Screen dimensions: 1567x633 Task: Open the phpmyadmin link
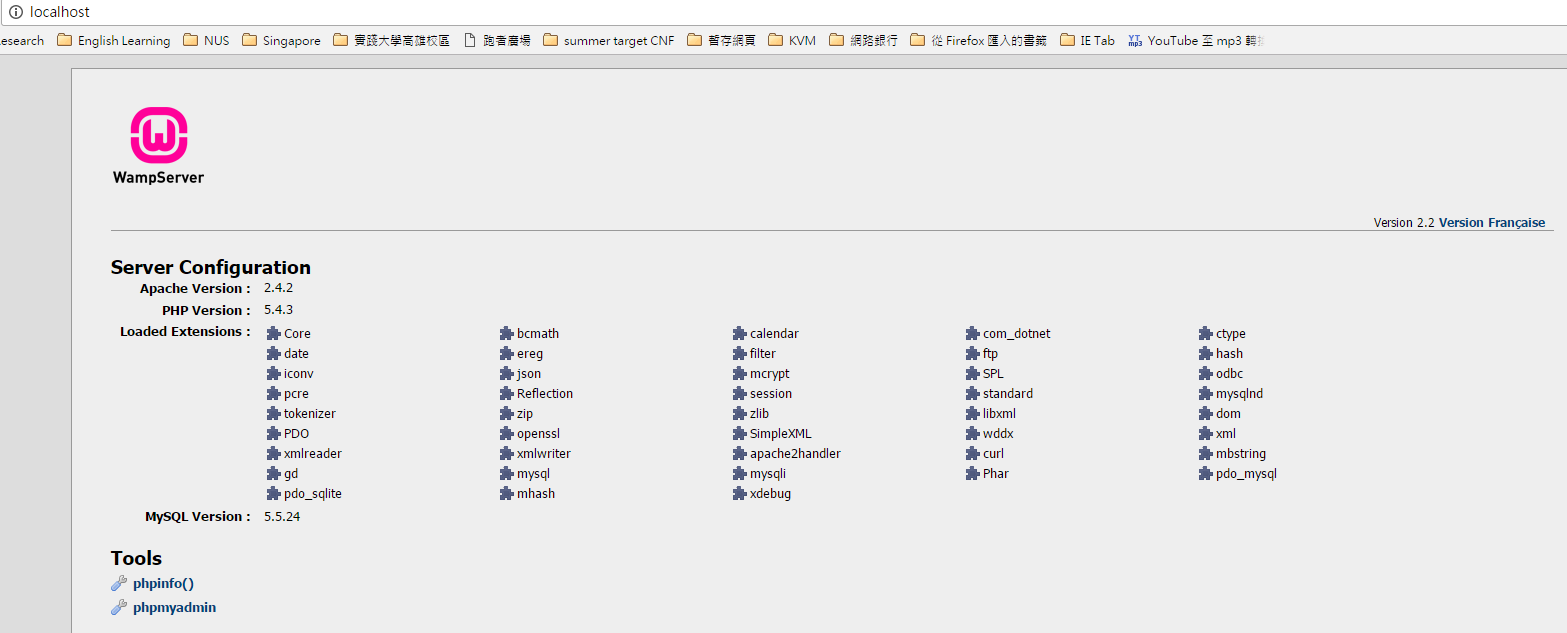(x=174, y=608)
